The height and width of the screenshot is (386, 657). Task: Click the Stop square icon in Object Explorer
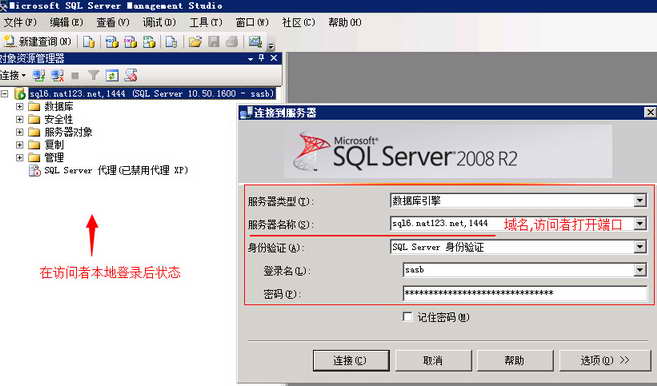pos(75,76)
